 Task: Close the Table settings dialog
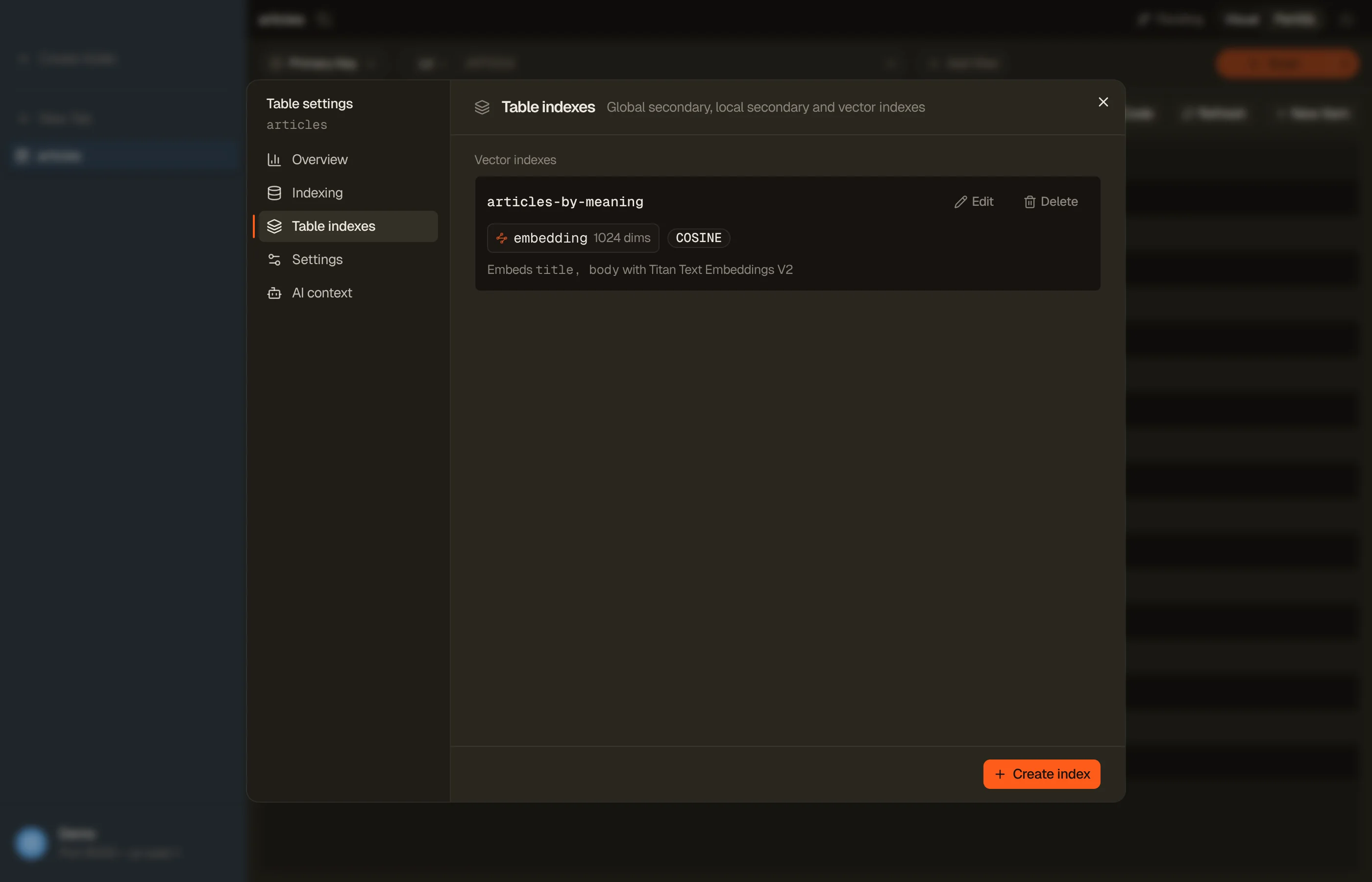tap(1103, 102)
